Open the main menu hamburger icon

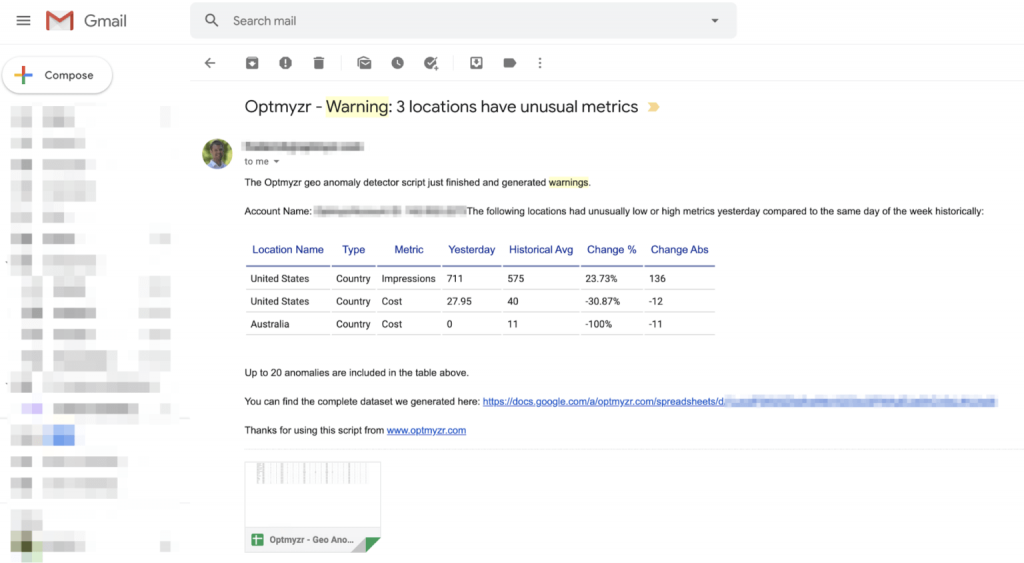24,21
